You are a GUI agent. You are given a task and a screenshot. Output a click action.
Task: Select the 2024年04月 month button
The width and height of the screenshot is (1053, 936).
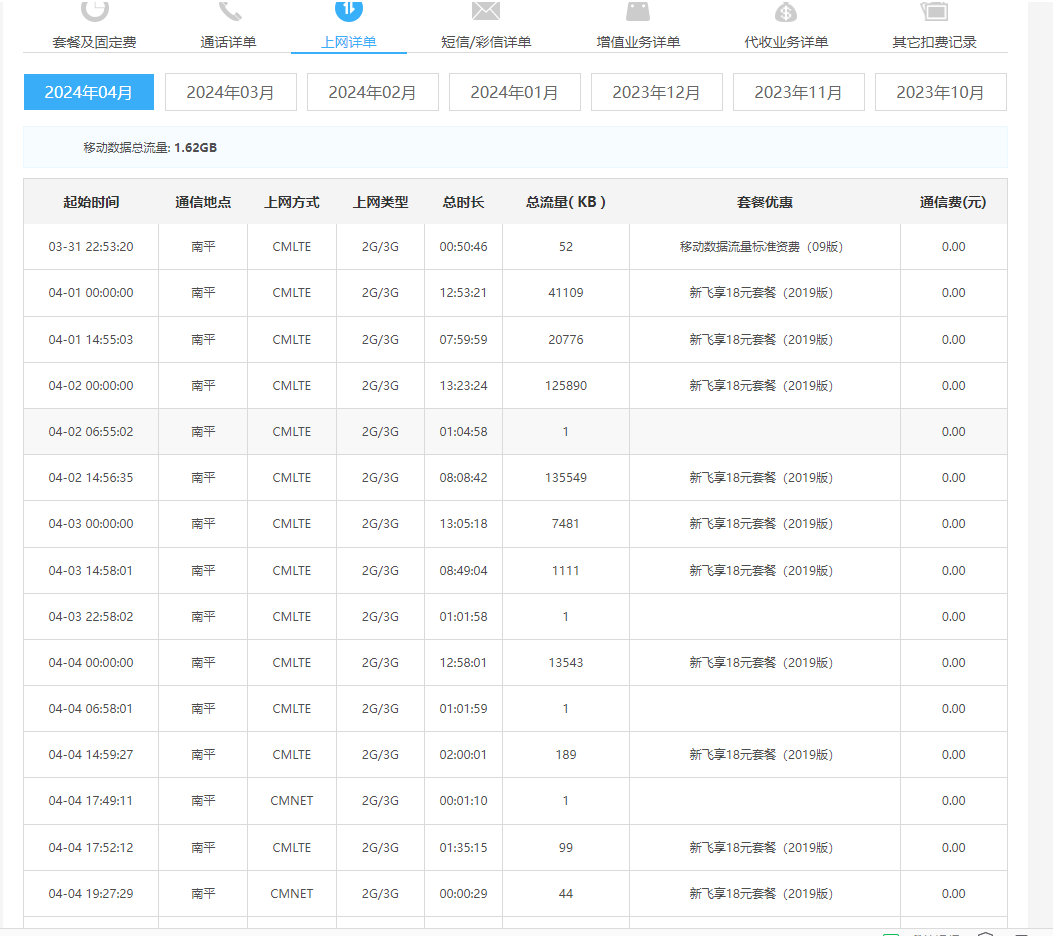click(89, 92)
